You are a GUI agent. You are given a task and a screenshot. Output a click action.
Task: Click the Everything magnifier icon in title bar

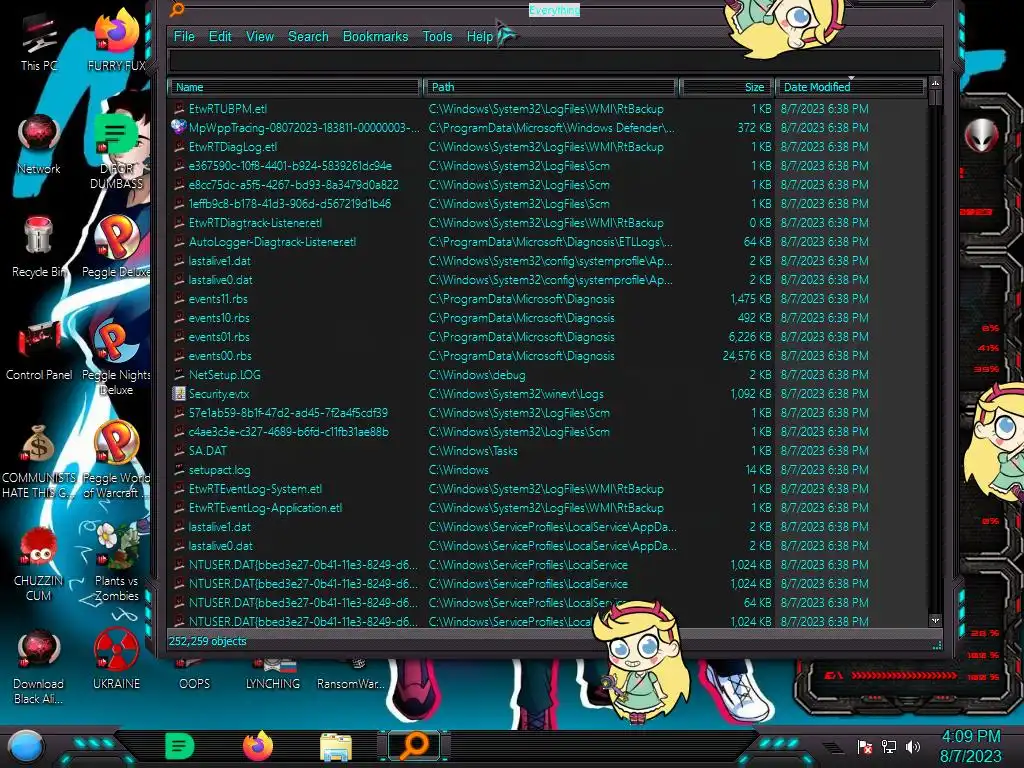(177, 9)
